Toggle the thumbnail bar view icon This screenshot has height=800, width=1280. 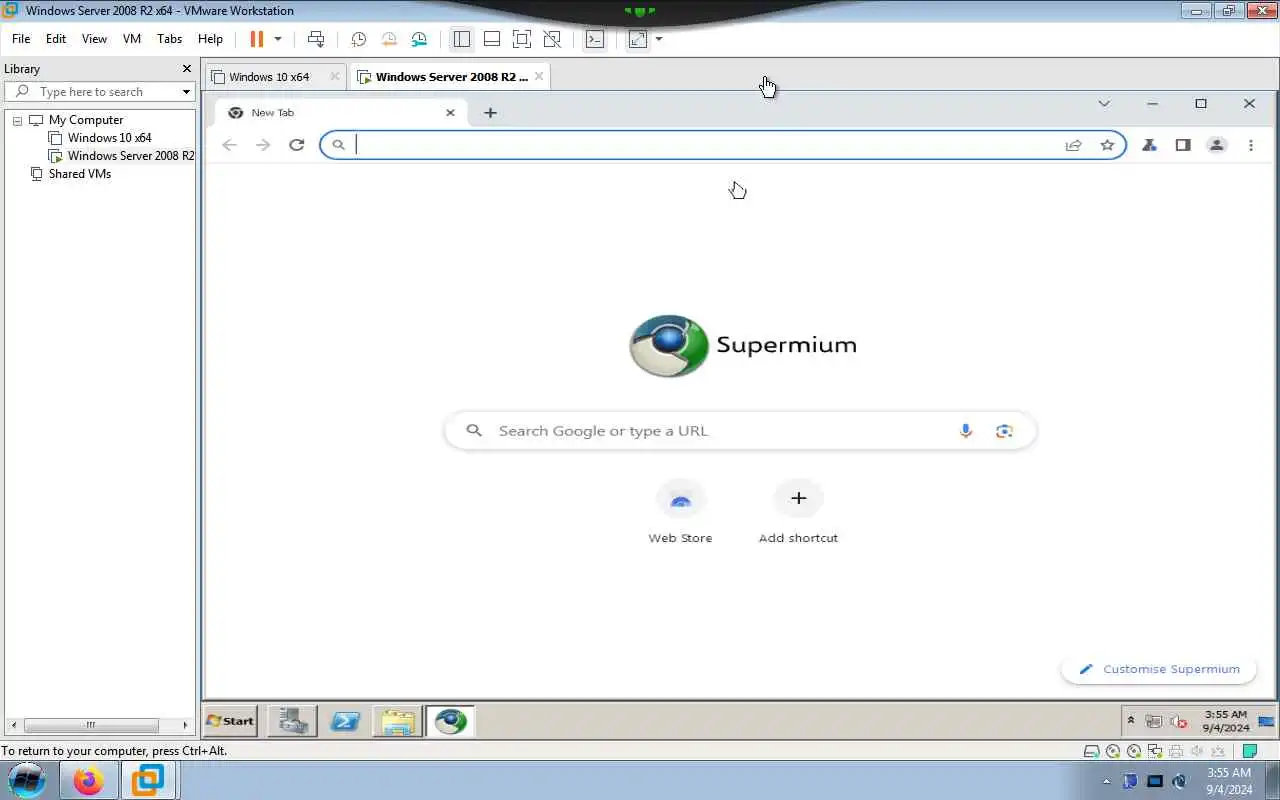(492, 39)
